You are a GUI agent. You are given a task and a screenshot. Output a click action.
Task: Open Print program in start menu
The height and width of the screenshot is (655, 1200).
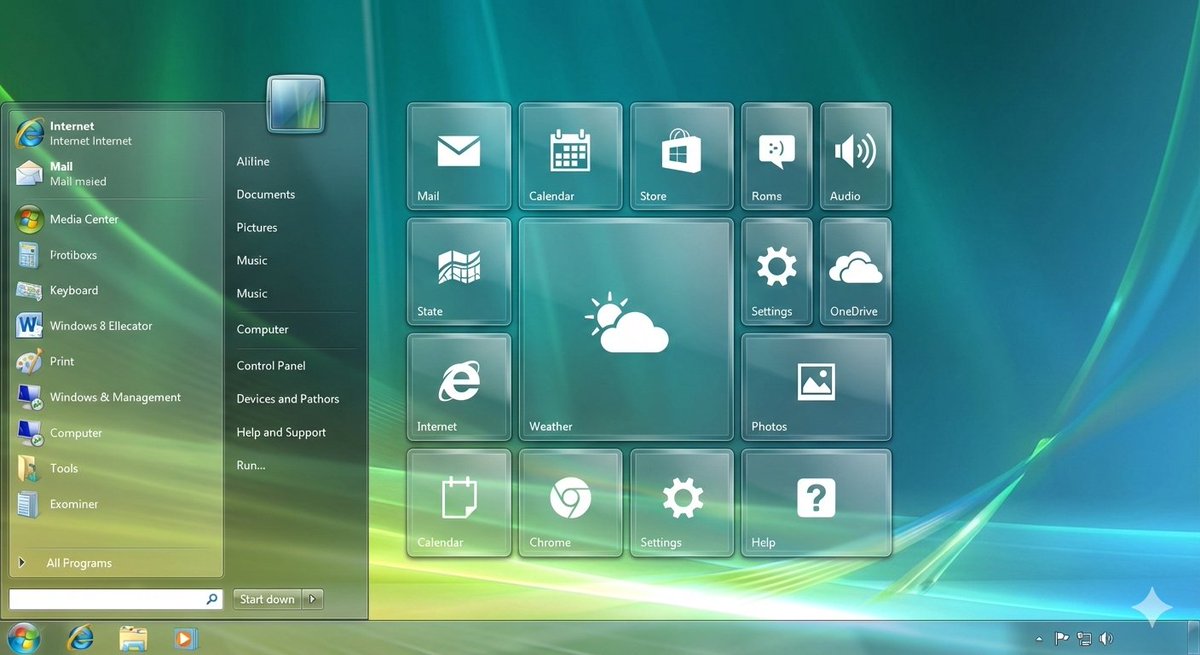(116, 361)
